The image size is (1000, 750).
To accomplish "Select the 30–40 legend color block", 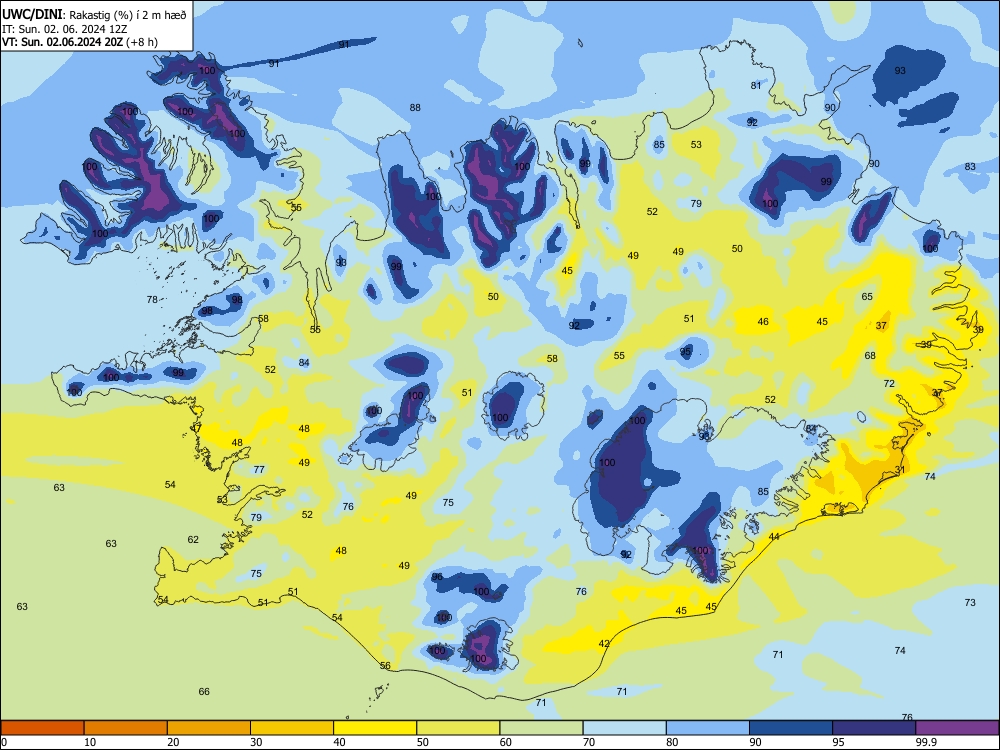I will (x=292, y=728).
